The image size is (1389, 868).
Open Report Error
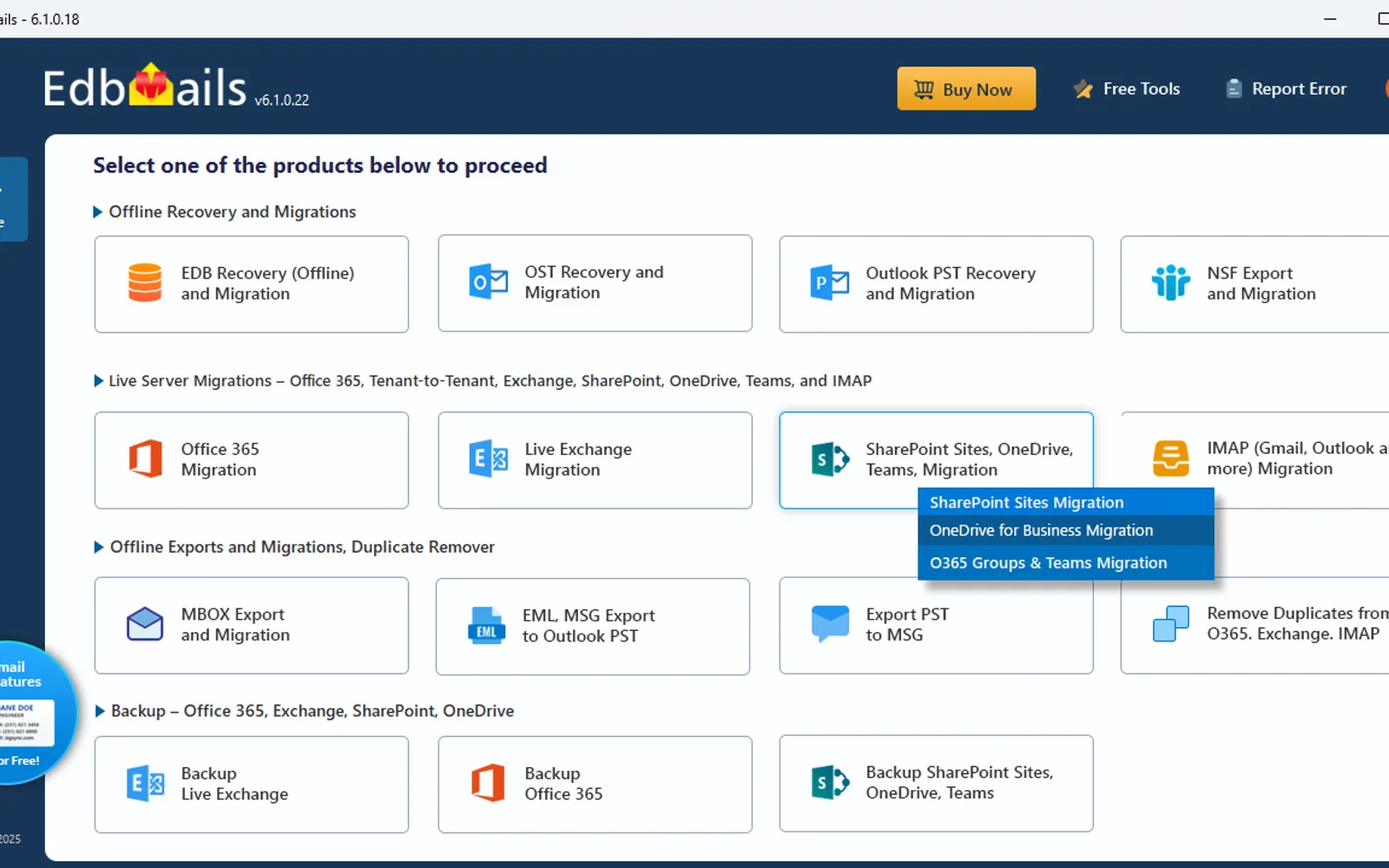[1286, 89]
